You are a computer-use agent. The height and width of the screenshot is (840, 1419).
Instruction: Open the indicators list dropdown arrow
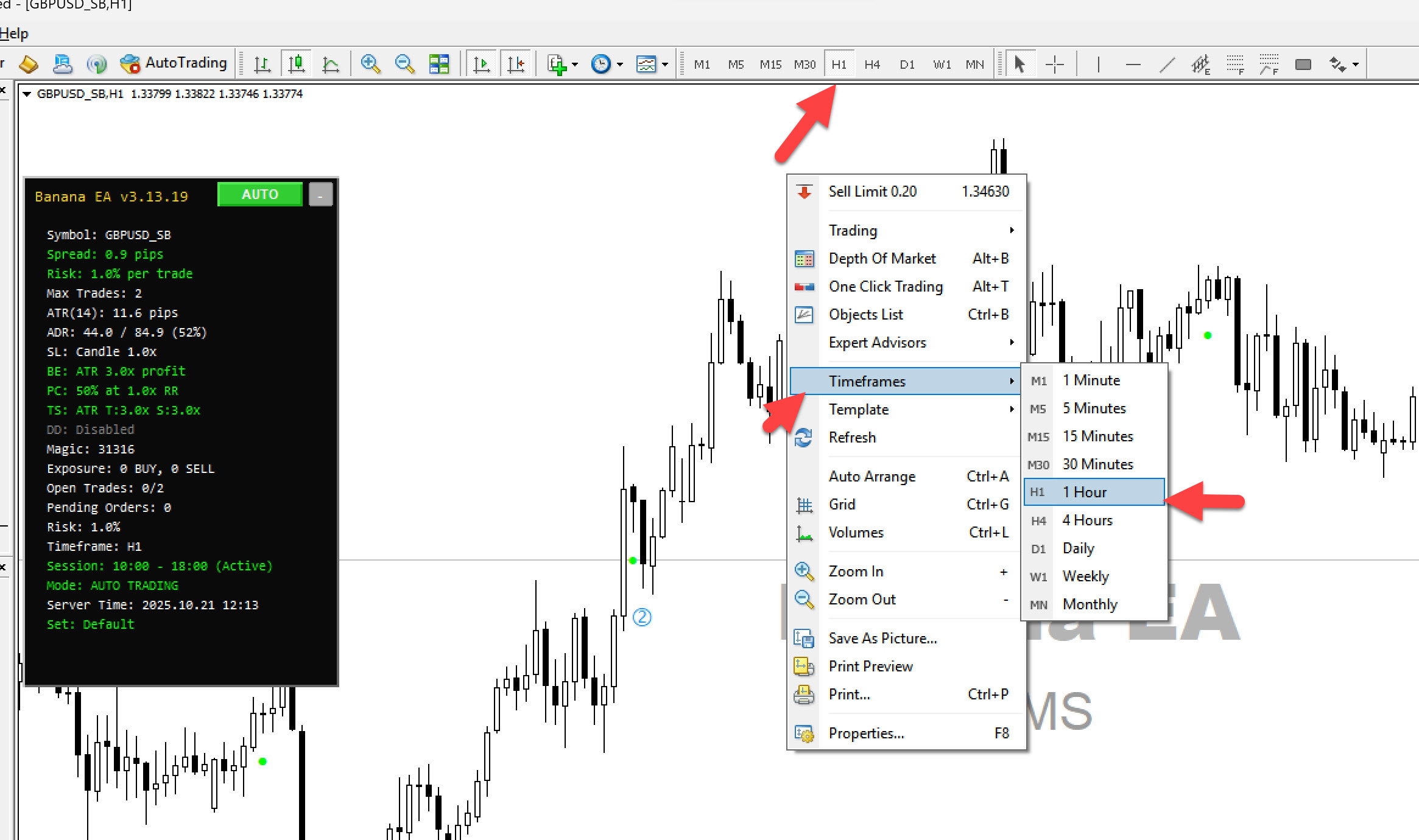574,64
